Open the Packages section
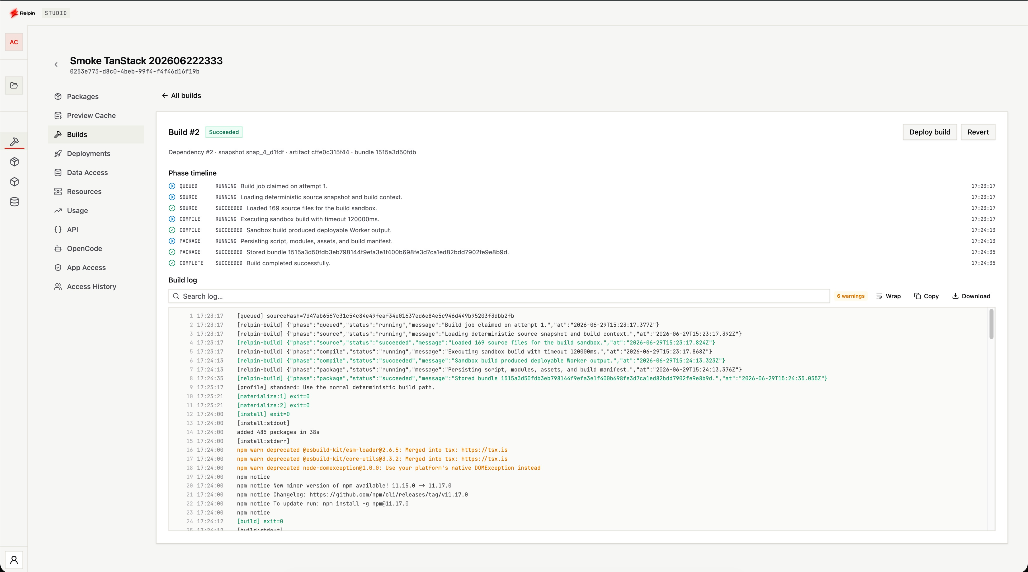This screenshot has width=1028, height=572. (96, 96)
